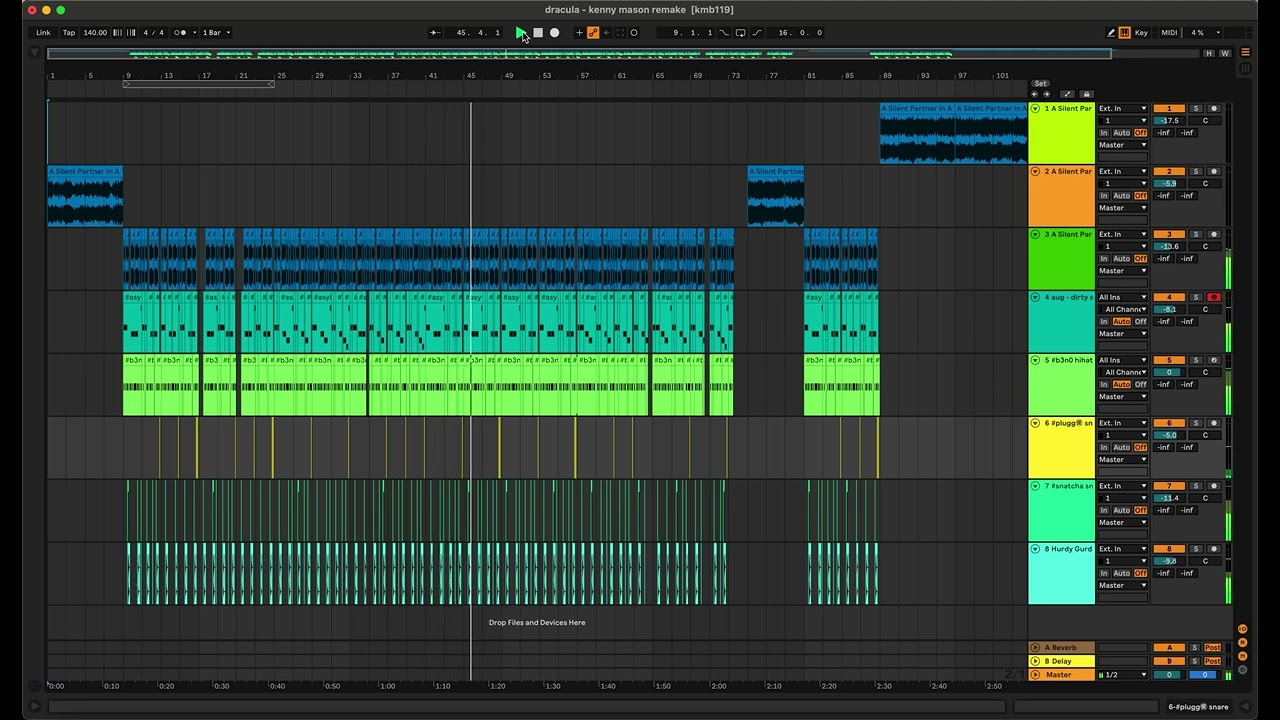Click the 140.00 tempo field
This screenshot has width=1280, height=720.
[95, 33]
